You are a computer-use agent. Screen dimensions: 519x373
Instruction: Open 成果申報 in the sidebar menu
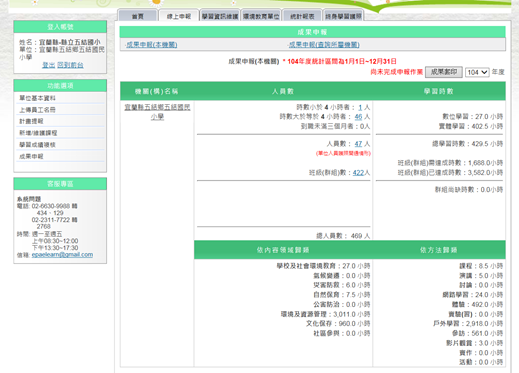[x=31, y=156]
